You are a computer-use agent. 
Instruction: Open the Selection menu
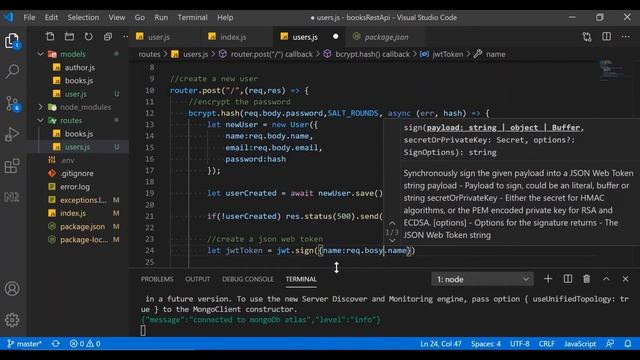pos(83,17)
